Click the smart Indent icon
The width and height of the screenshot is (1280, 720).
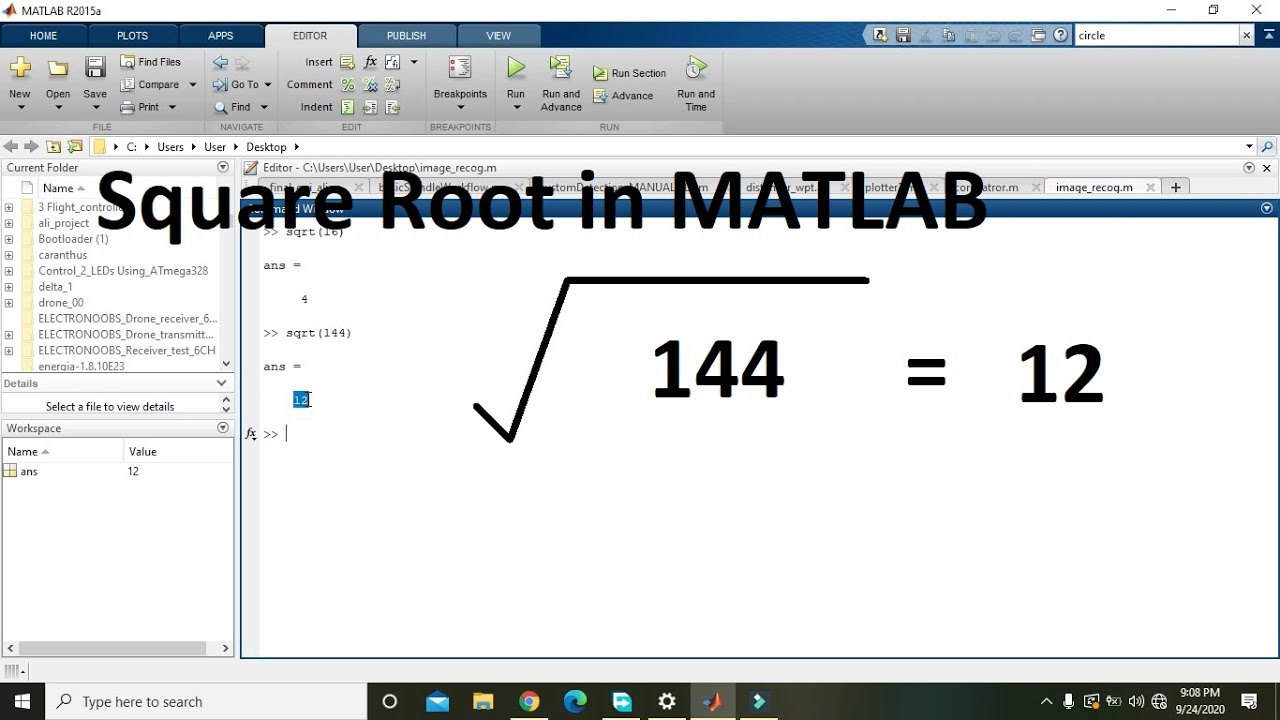(x=347, y=107)
